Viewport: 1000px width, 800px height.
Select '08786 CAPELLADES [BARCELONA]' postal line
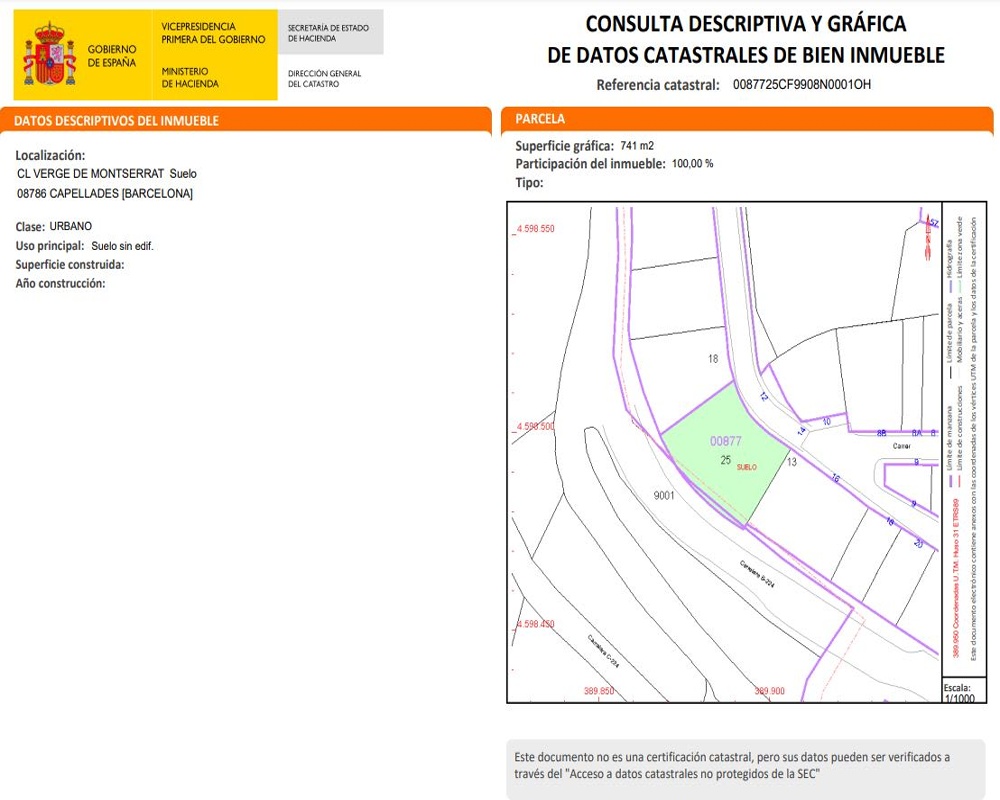pyautogui.click(x=105, y=193)
